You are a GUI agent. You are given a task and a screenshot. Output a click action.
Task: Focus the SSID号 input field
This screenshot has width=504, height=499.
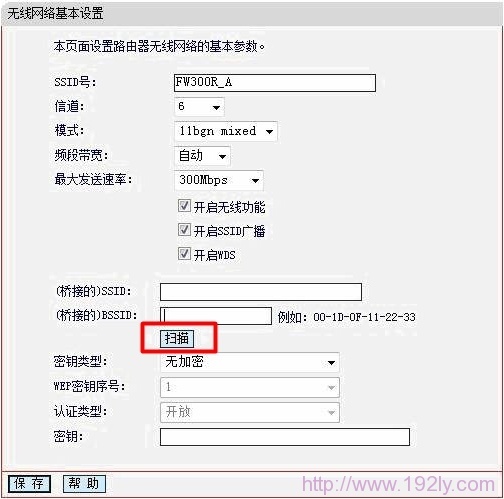coord(275,83)
